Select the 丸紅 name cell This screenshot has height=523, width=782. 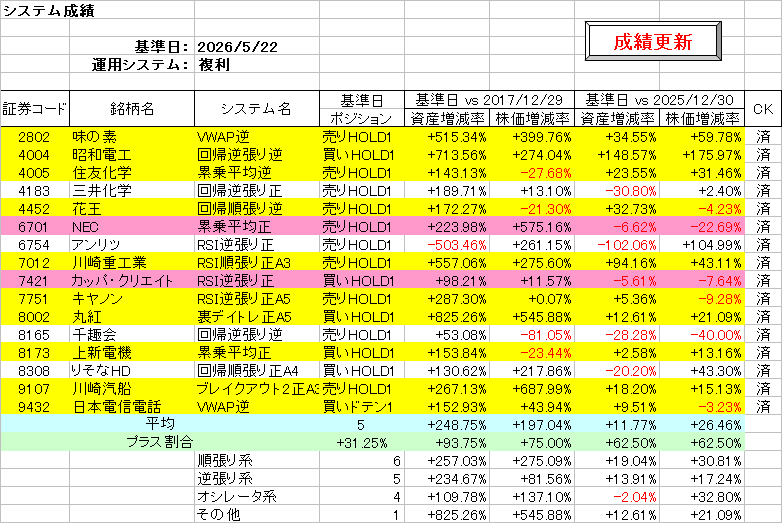[x=132, y=317]
